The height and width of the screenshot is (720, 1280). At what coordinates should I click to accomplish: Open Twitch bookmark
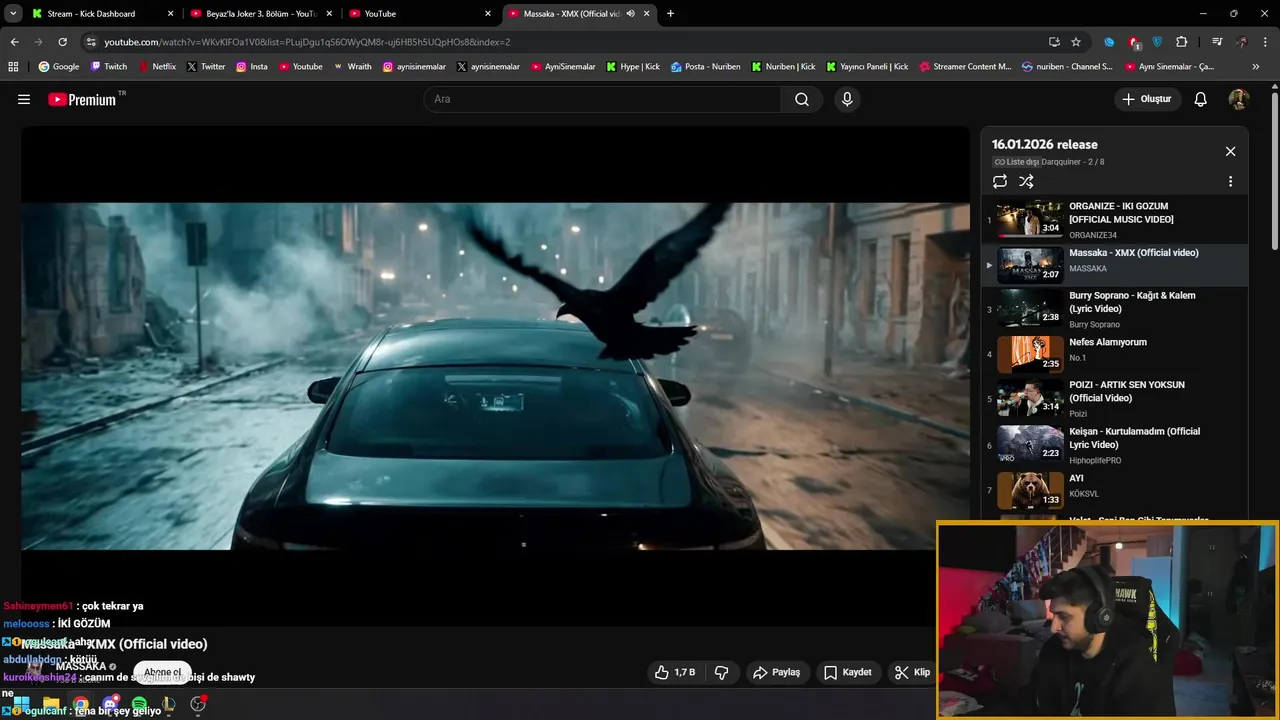tap(108, 67)
